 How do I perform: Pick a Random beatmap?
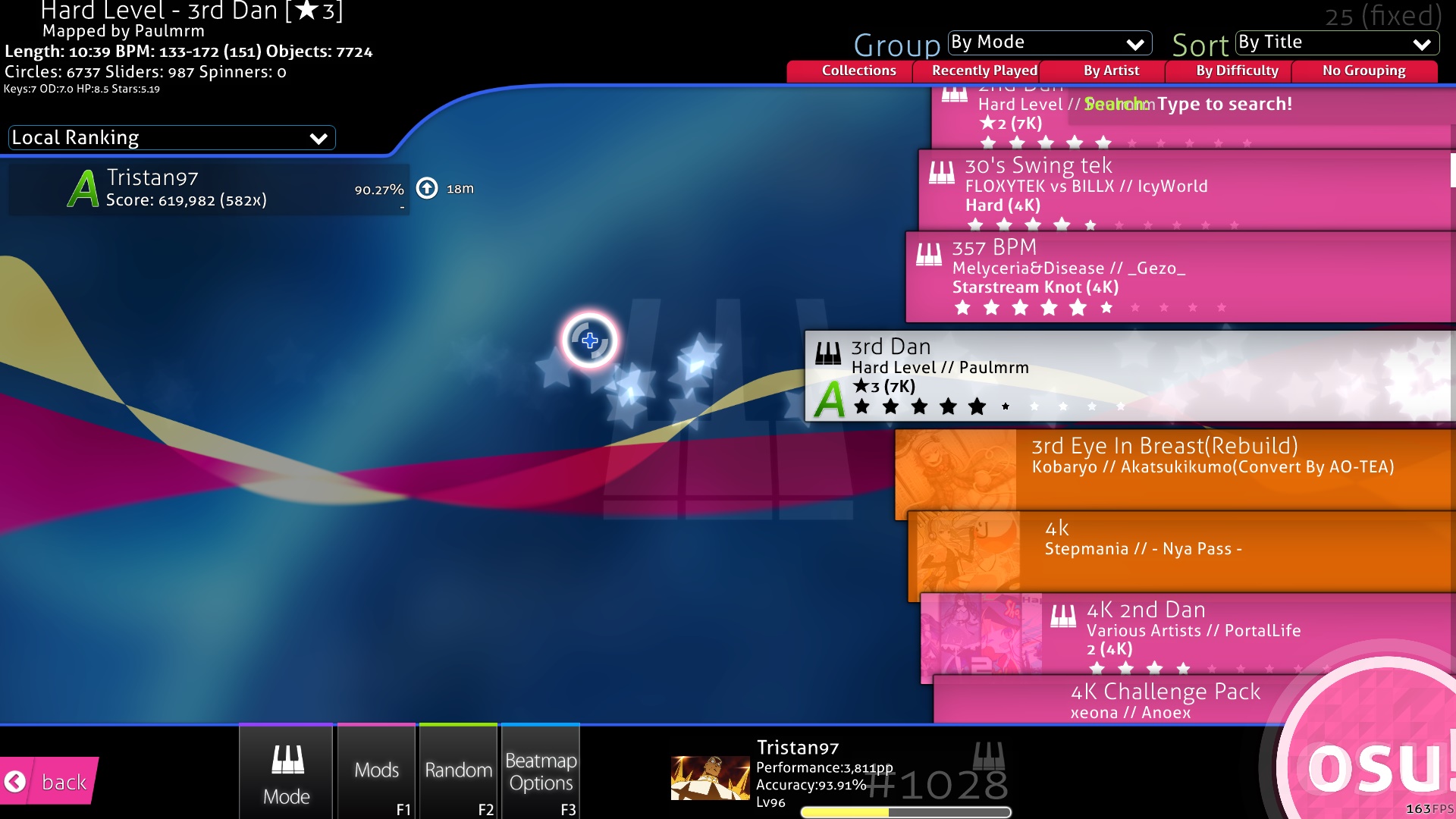pyautogui.click(x=458, y=771)
